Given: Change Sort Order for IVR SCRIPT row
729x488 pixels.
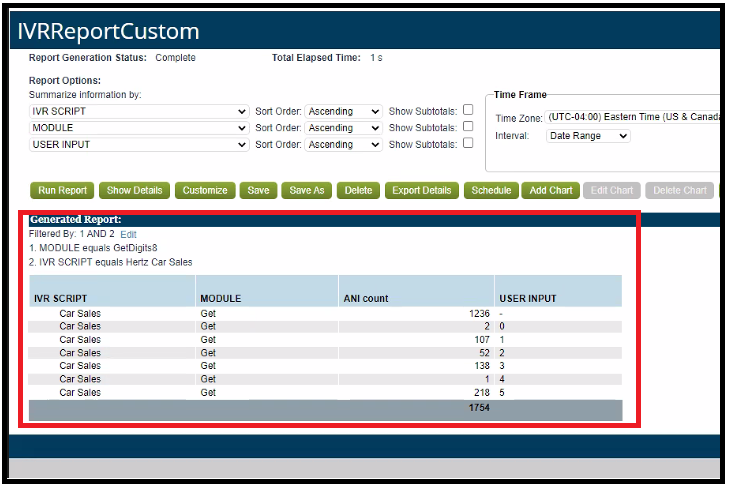Looking at the screenshot, I should [x=344, y=112].
